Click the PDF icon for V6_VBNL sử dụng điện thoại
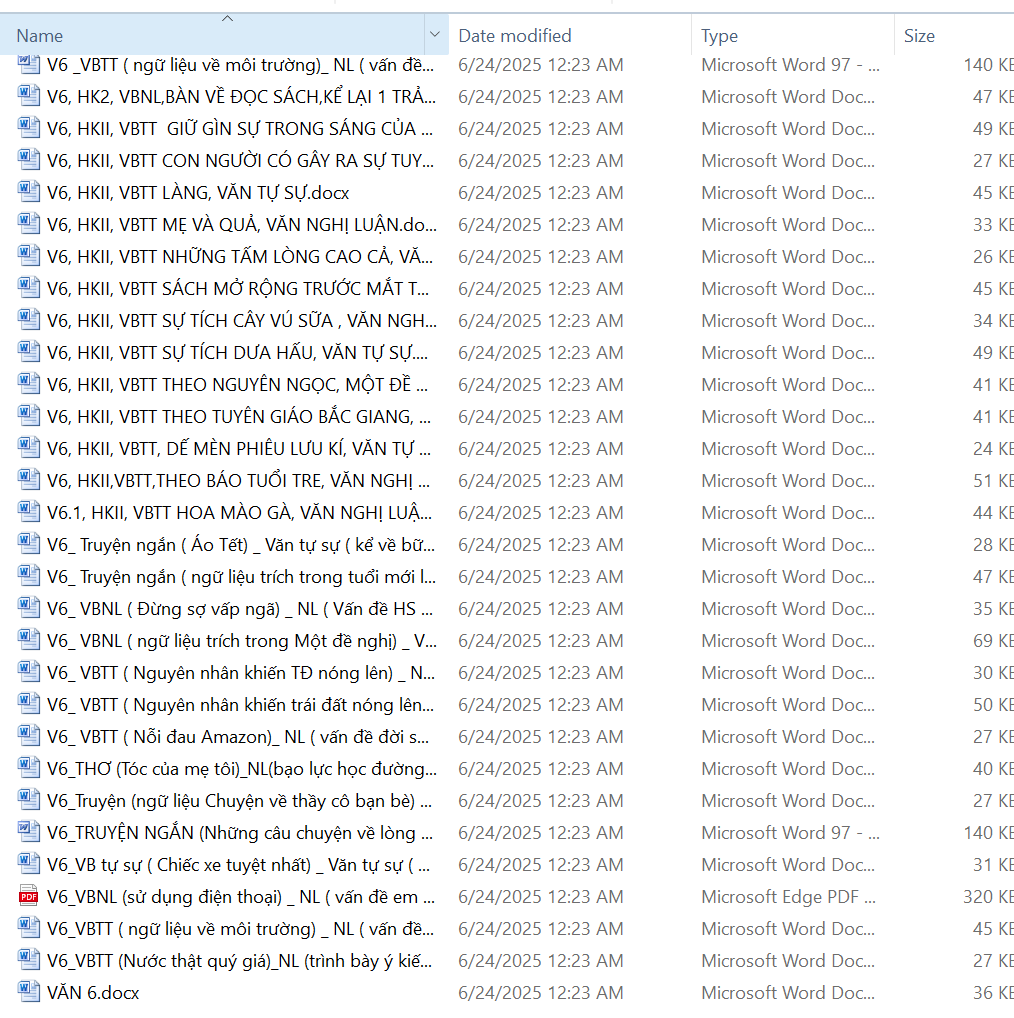 [28, 897]
